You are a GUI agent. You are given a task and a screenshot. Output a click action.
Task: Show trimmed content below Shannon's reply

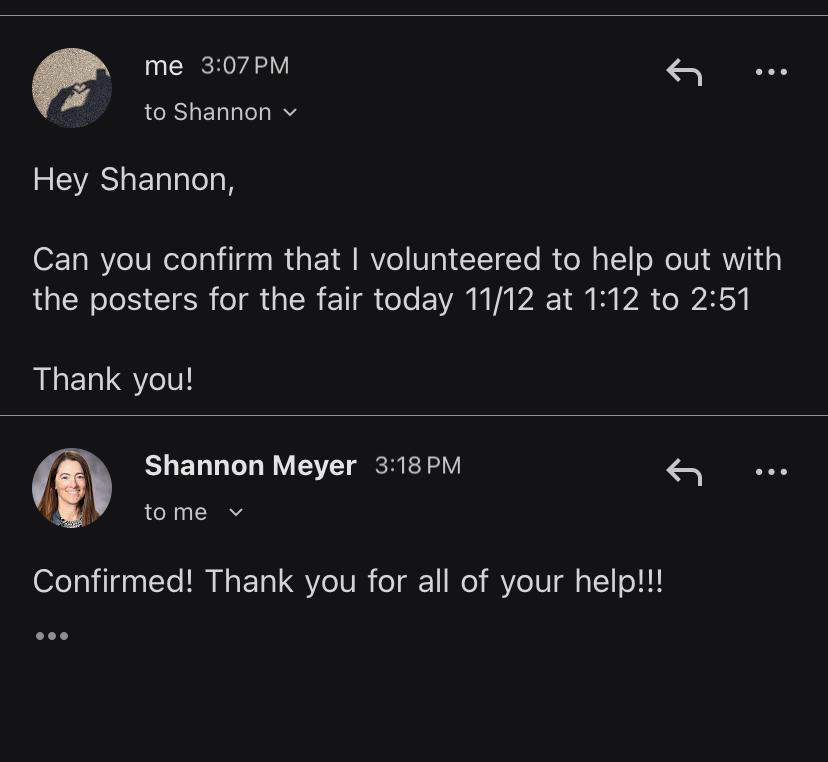point(52,636)
